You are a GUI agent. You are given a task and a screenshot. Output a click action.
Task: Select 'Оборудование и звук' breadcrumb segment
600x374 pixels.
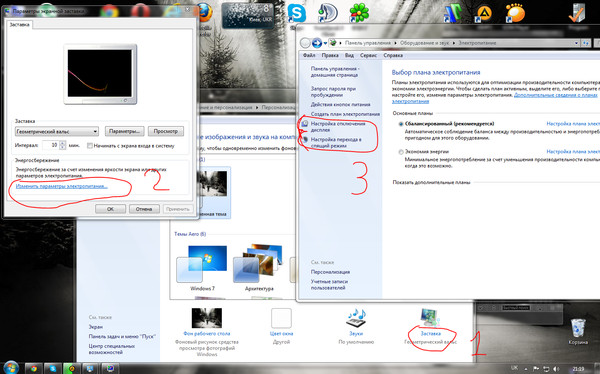[424, 43]
